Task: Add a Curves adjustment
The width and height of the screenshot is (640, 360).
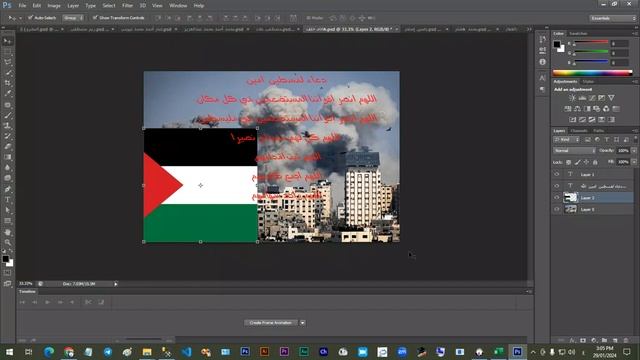Action: 592,98
